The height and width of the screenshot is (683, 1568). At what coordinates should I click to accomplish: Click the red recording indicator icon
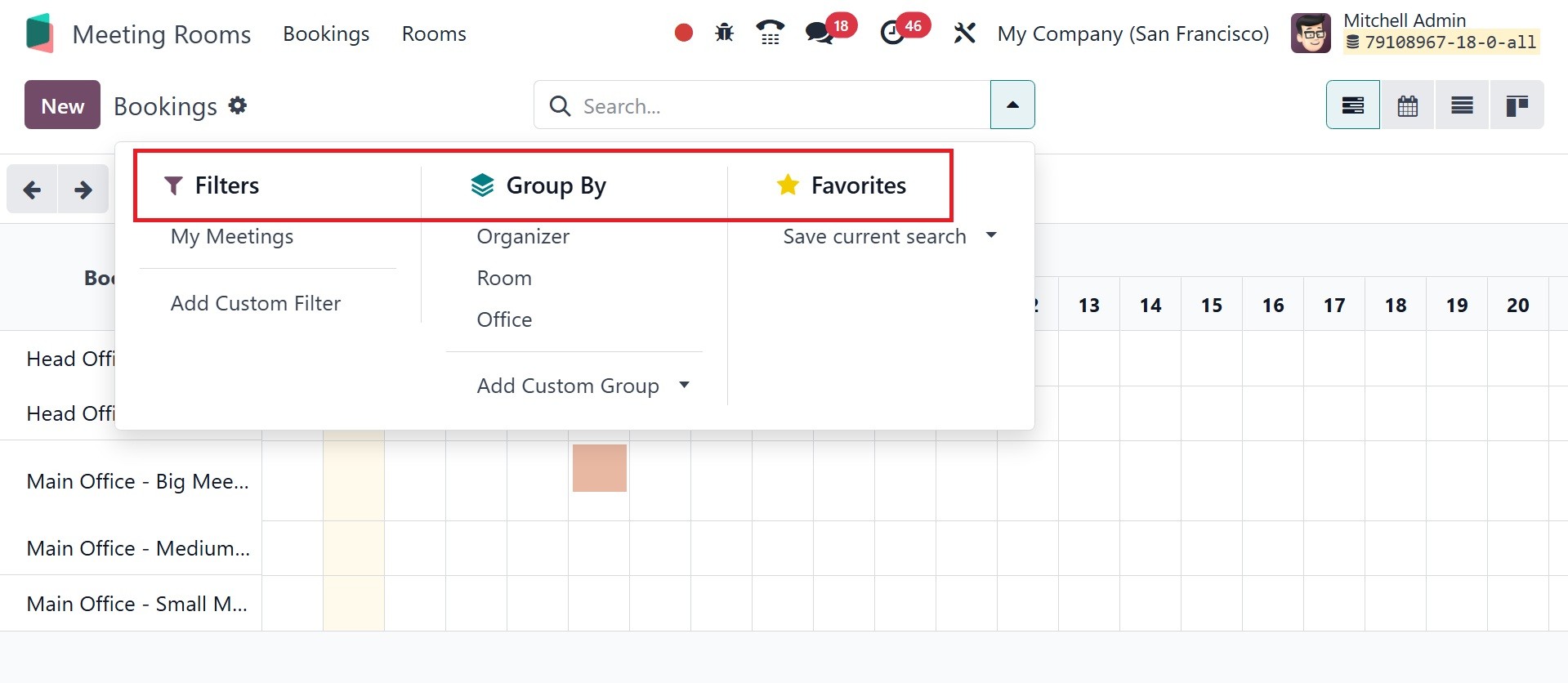coord(684,33)
